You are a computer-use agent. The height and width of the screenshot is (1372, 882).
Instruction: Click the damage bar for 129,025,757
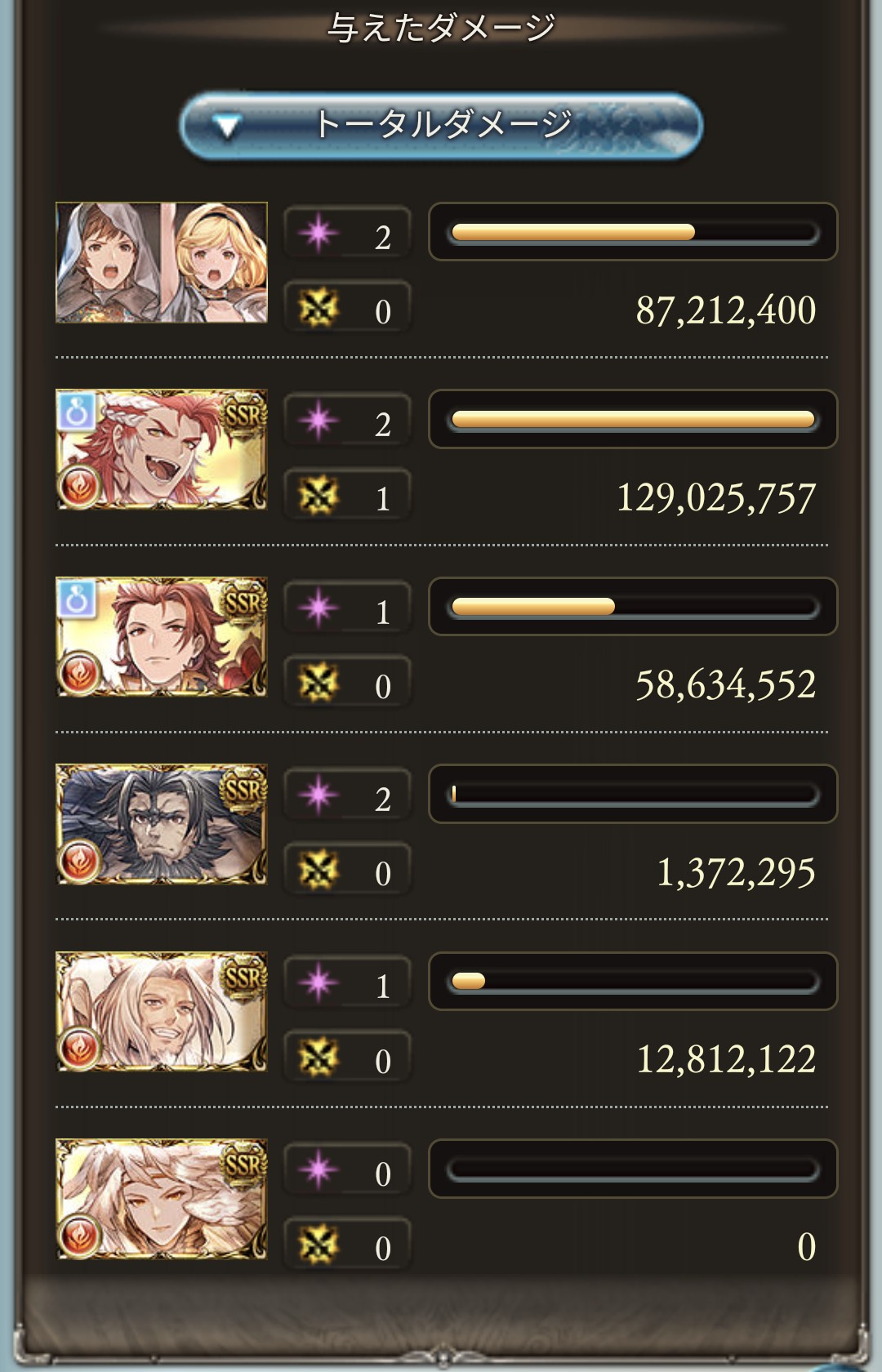coord(633,420)
